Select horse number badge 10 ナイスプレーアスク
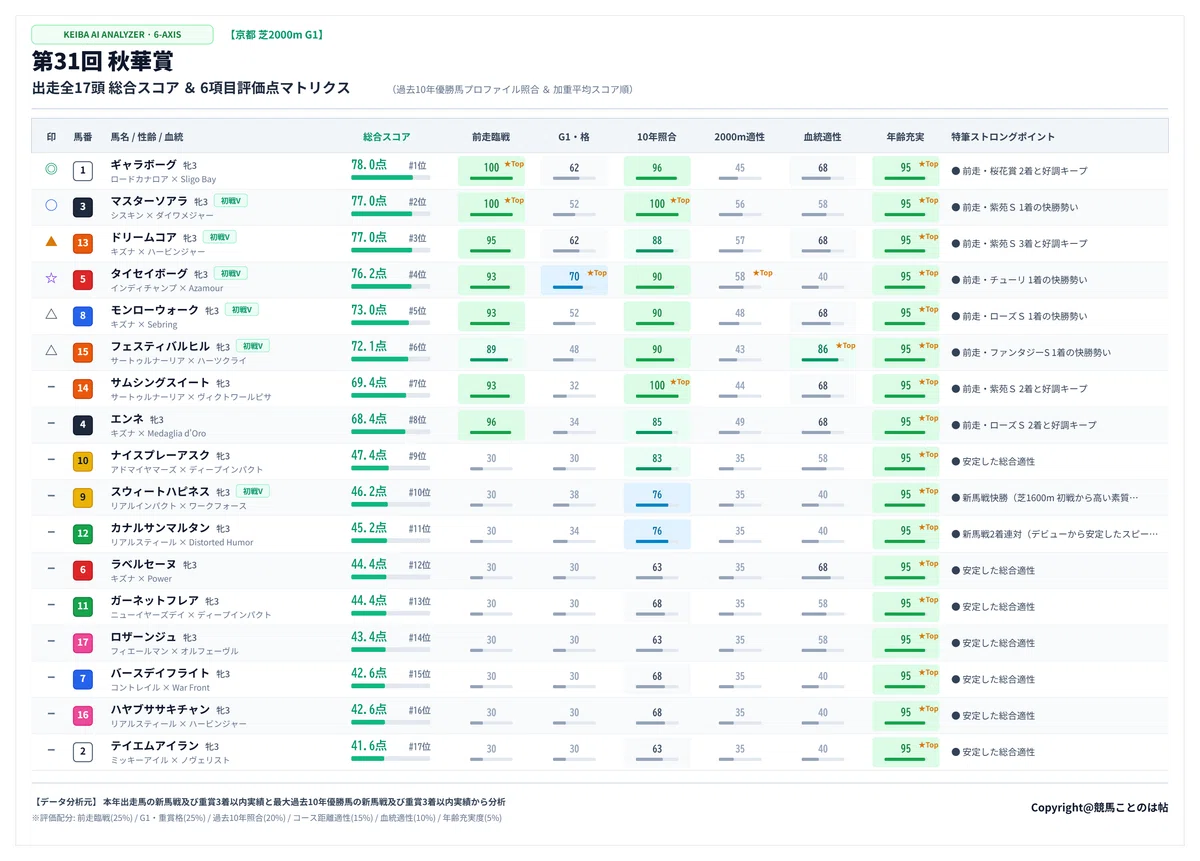Viewport: 1200px width, 861px height. click(83, 461)
